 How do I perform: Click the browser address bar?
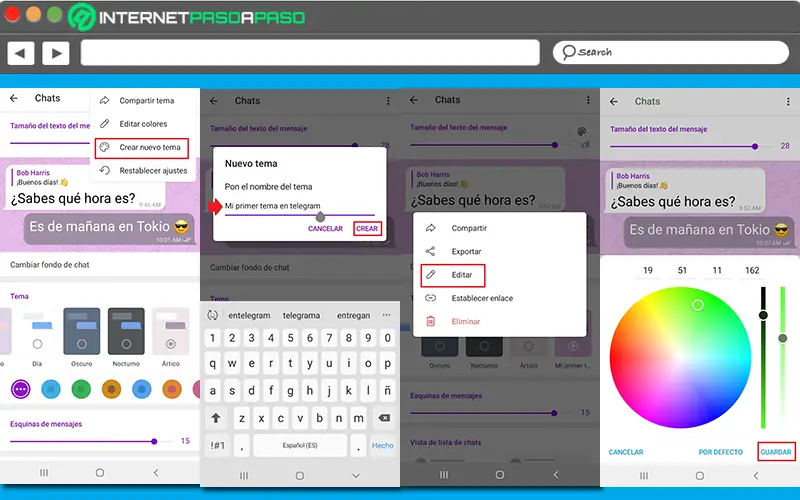[x=310, y=52]
